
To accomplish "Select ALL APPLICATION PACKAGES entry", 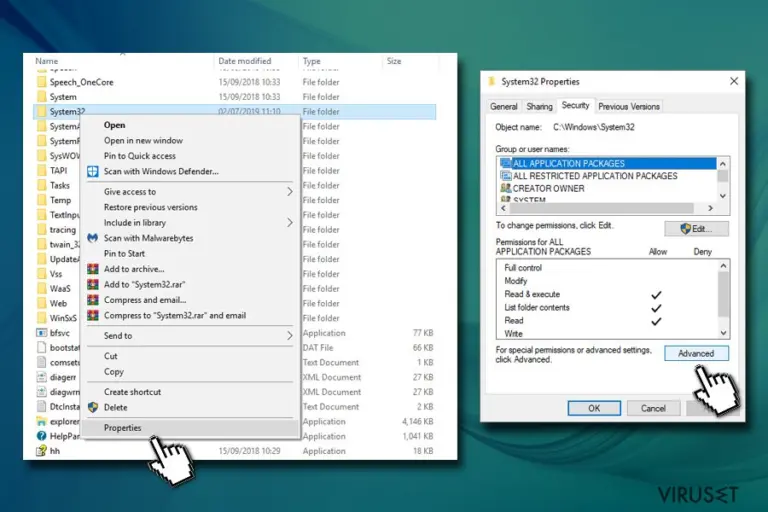I will tap(607, 163).
